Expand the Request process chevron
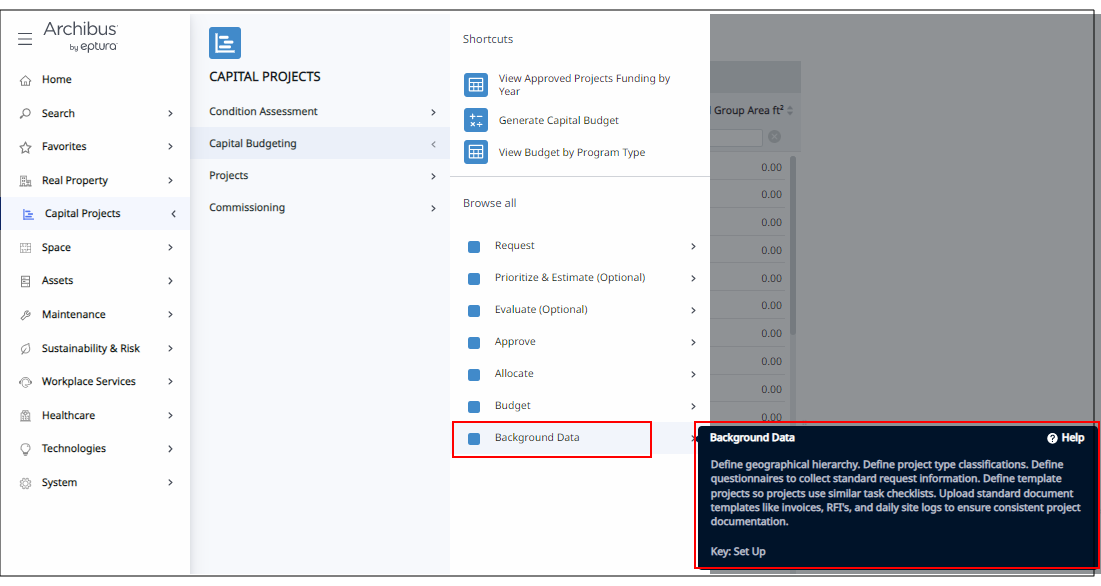1101x586 pixels. pyautogui.click(x=693, y=246)
